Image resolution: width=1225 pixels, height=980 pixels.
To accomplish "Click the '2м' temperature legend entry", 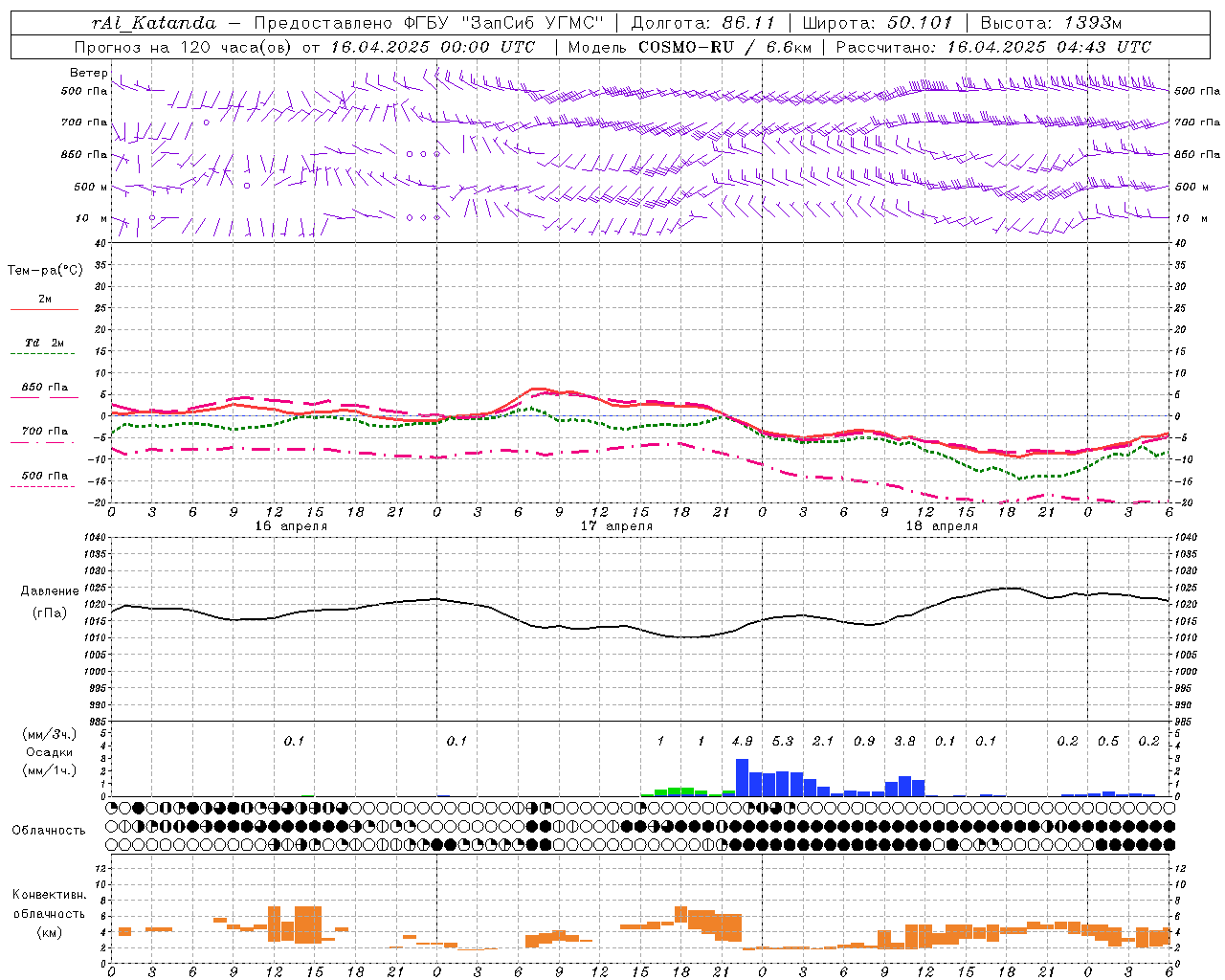I will pos(45,300).
